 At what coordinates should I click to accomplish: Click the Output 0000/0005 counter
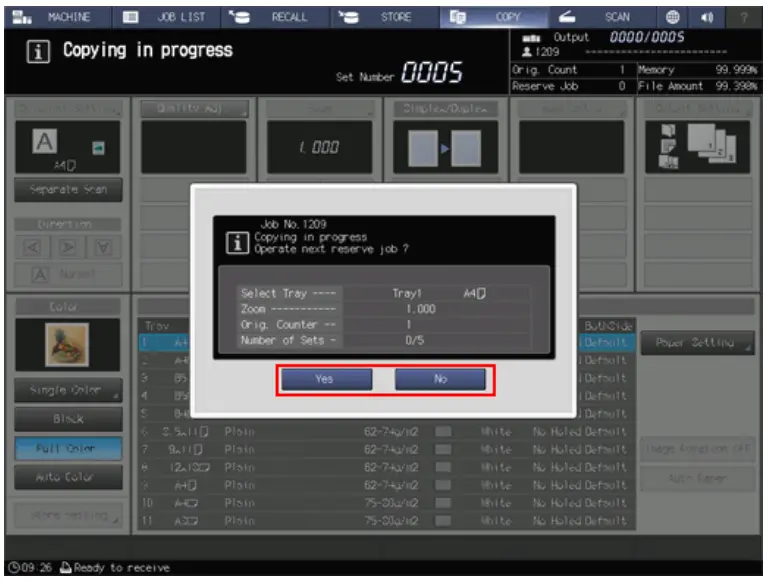click(x=647, y=37)
